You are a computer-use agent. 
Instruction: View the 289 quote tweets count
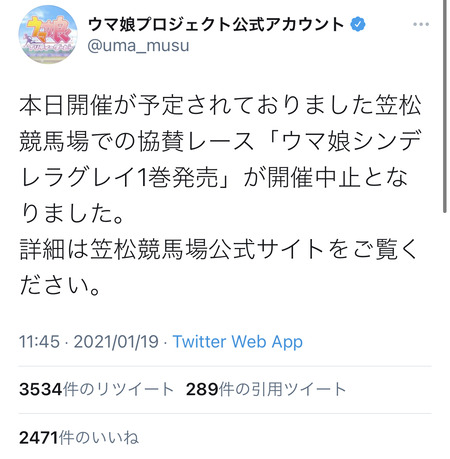point(202,389)
